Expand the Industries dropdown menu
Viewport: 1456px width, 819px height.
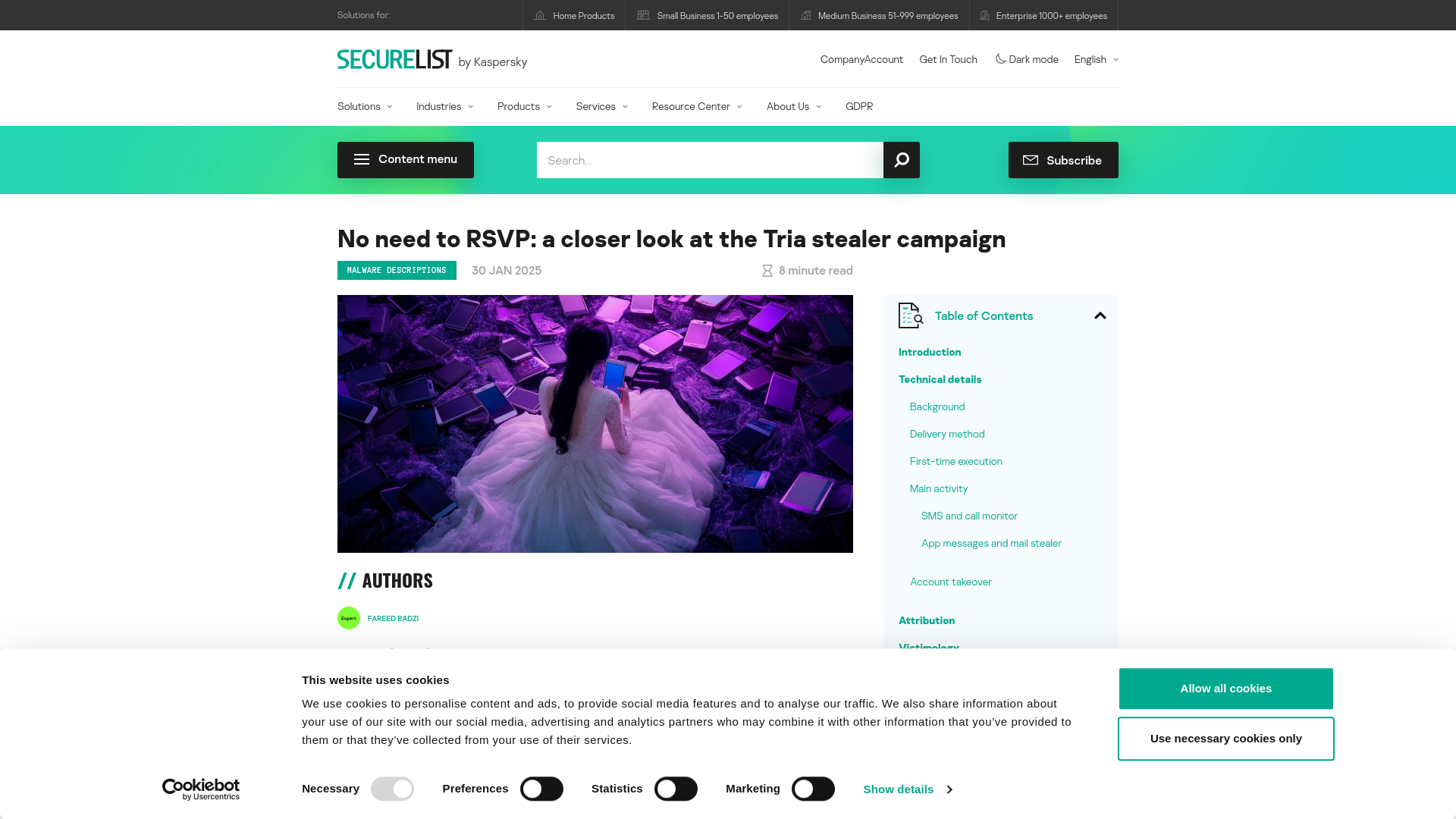click(444, 106)
